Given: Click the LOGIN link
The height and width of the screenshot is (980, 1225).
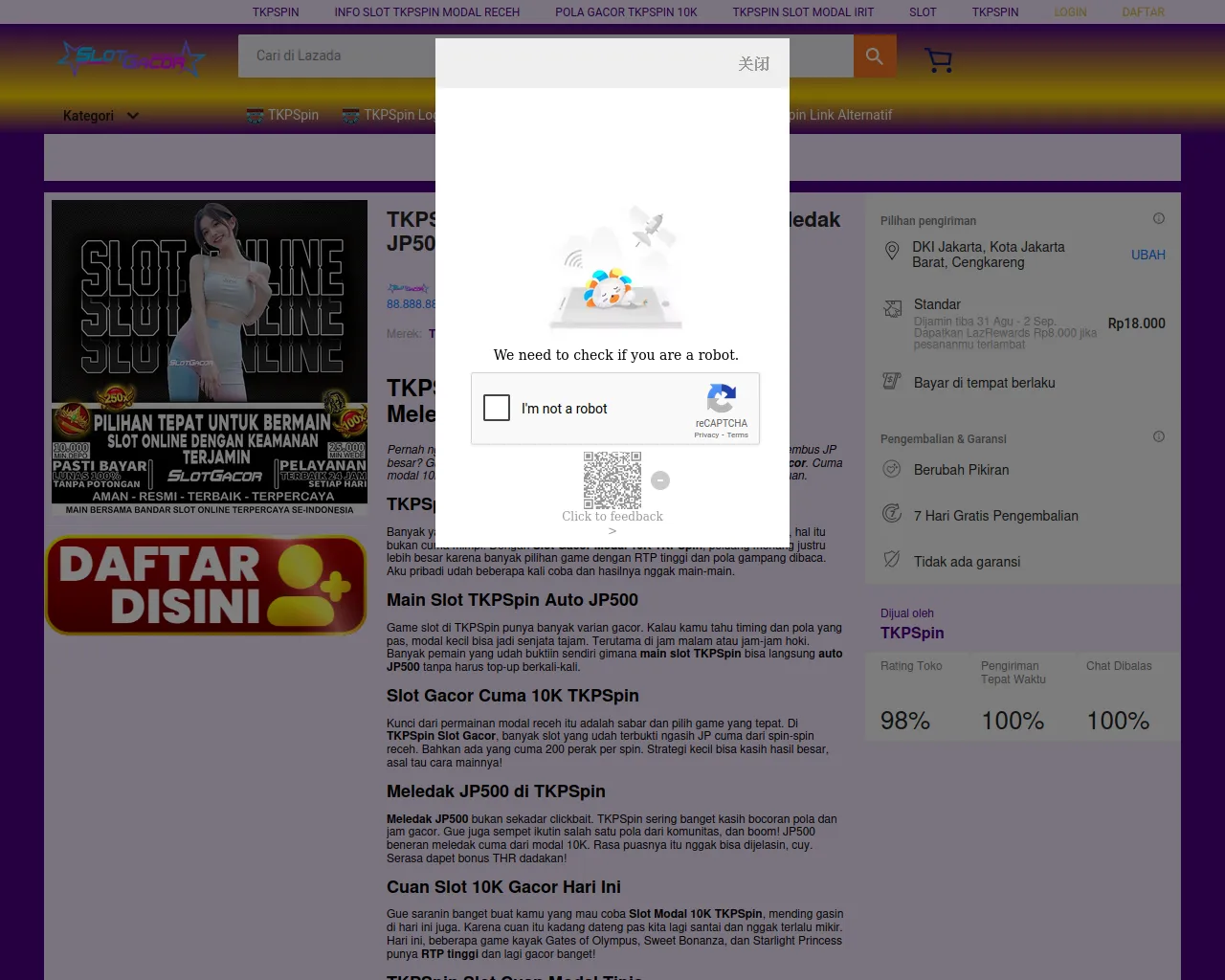Looking at the screenshot, I should click(x=1070, y=12).
